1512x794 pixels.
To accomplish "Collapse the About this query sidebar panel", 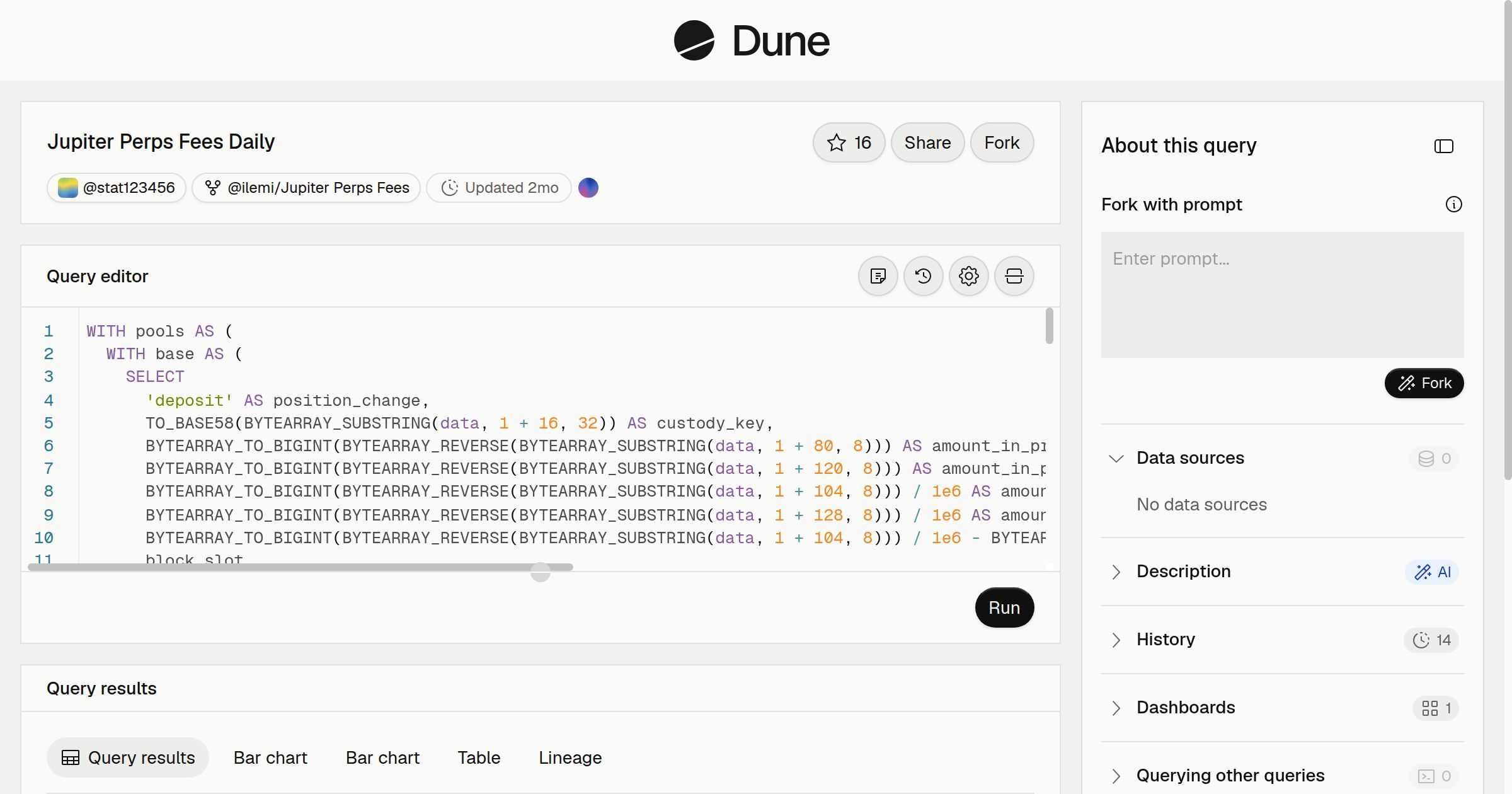I will 1443,146.
